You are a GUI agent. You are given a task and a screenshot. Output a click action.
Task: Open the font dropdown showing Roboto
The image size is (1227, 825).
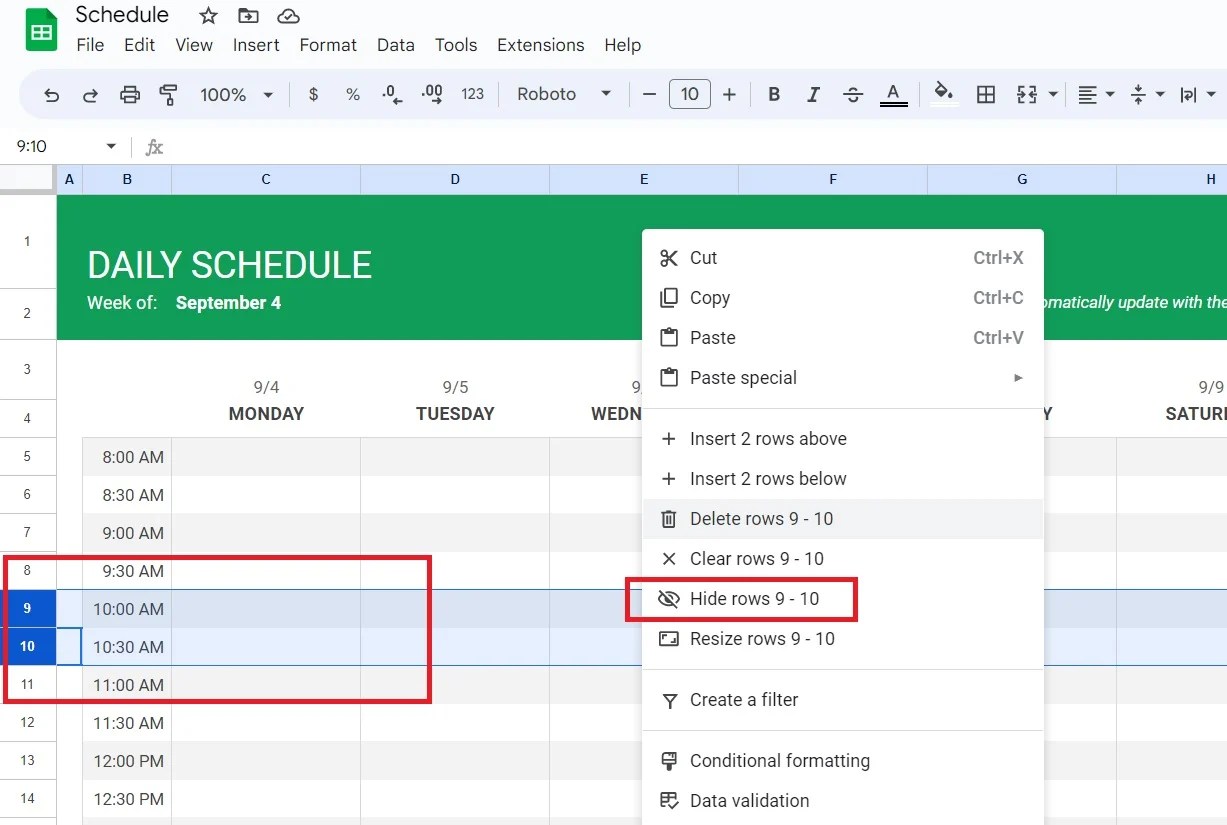tap(561, 94)
